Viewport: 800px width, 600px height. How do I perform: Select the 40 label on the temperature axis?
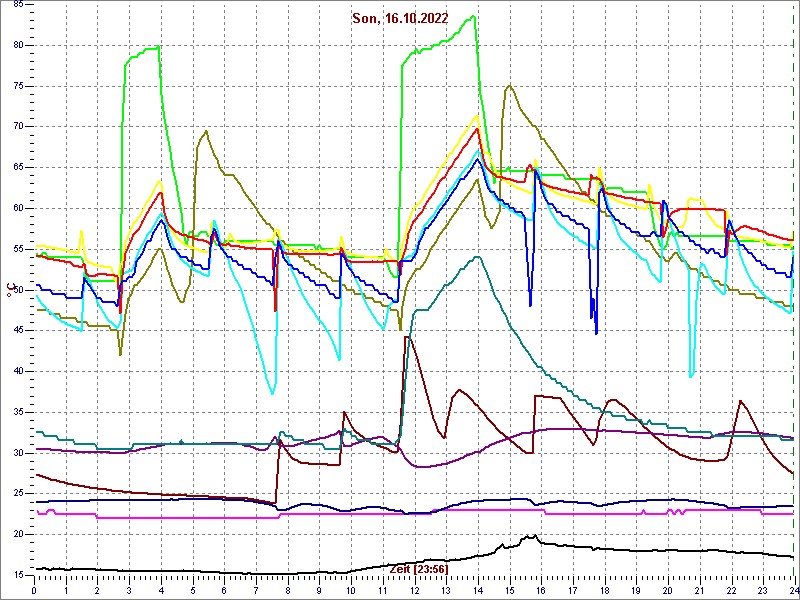17,371
